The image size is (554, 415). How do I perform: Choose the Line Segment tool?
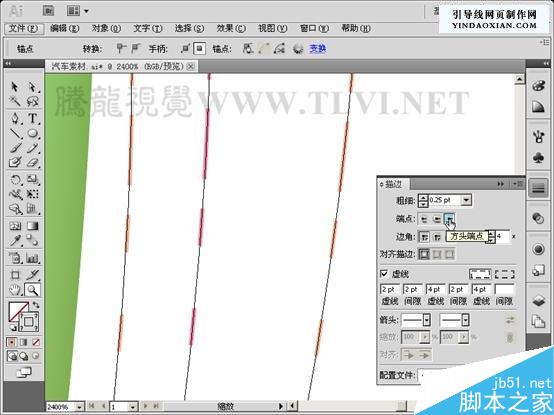14,133
